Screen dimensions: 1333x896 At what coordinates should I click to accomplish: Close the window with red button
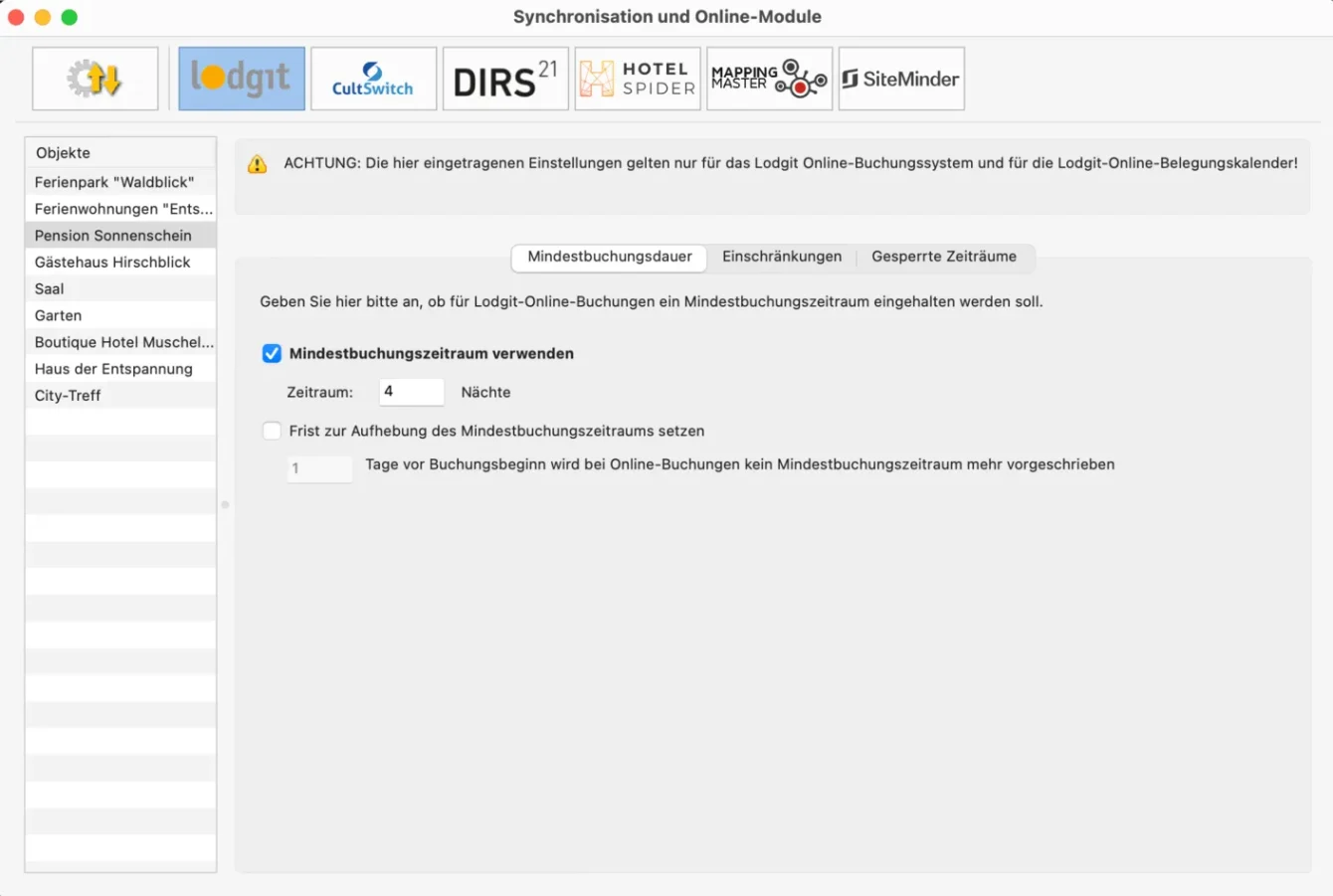click(x=16, y=17)
